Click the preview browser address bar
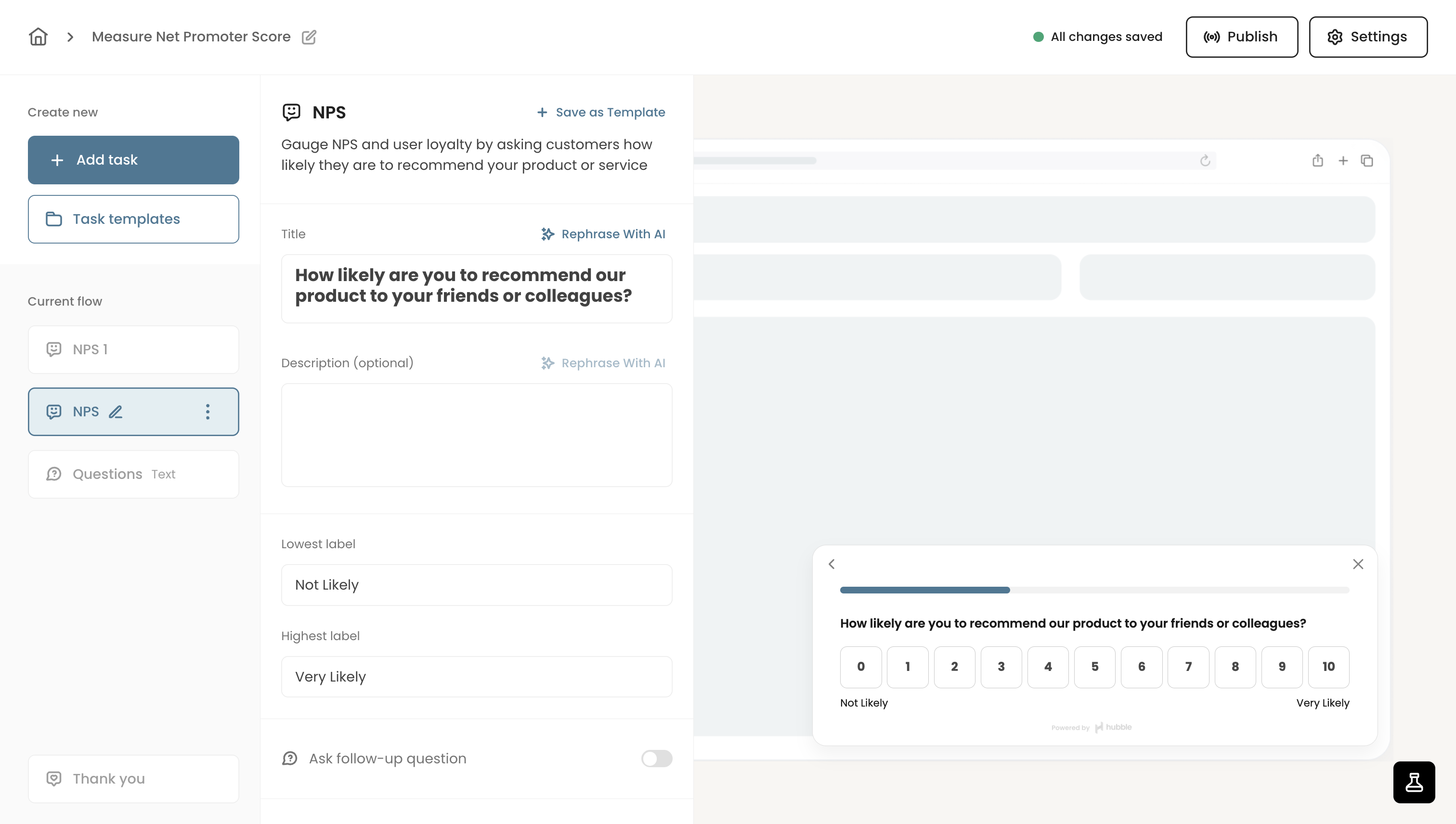This screenshot has width=1456, height=824. (x=954, y=161)
